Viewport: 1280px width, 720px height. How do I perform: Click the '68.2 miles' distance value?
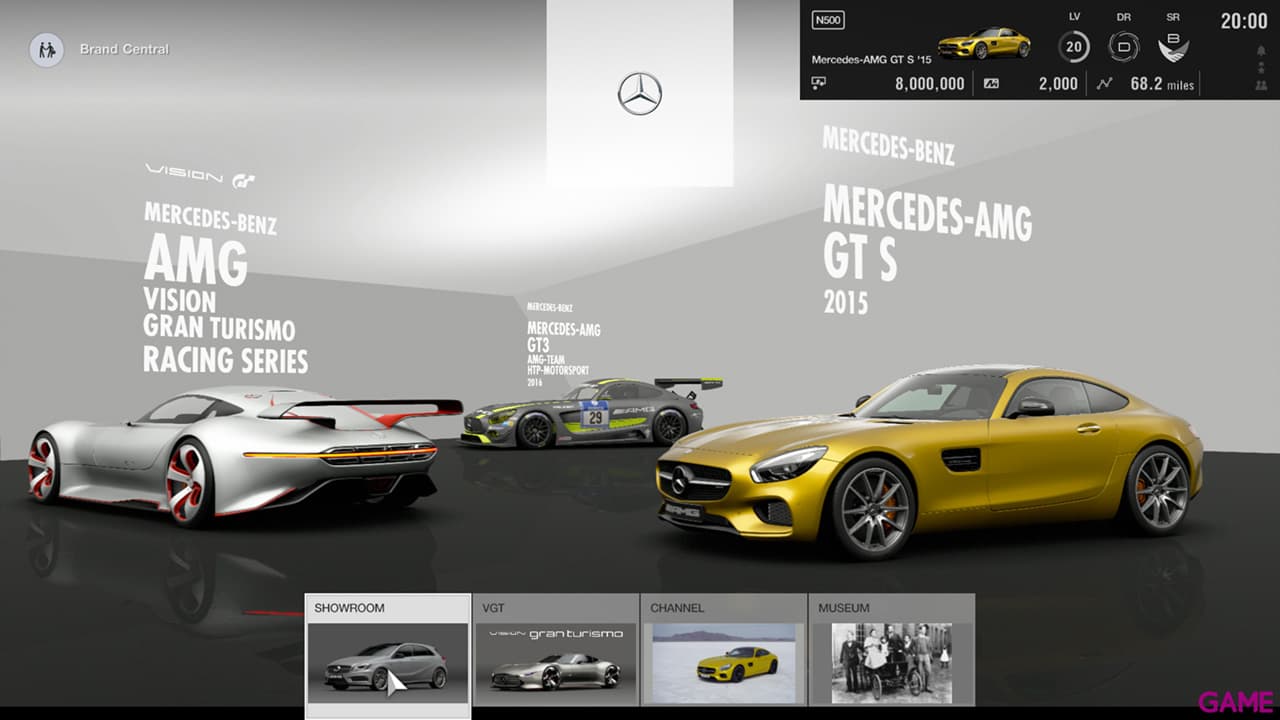point(1163,84)
